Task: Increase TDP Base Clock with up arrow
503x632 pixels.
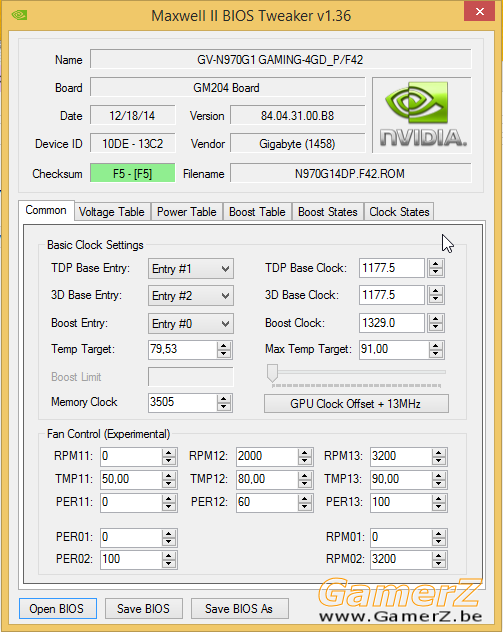Action: [435, 264]
